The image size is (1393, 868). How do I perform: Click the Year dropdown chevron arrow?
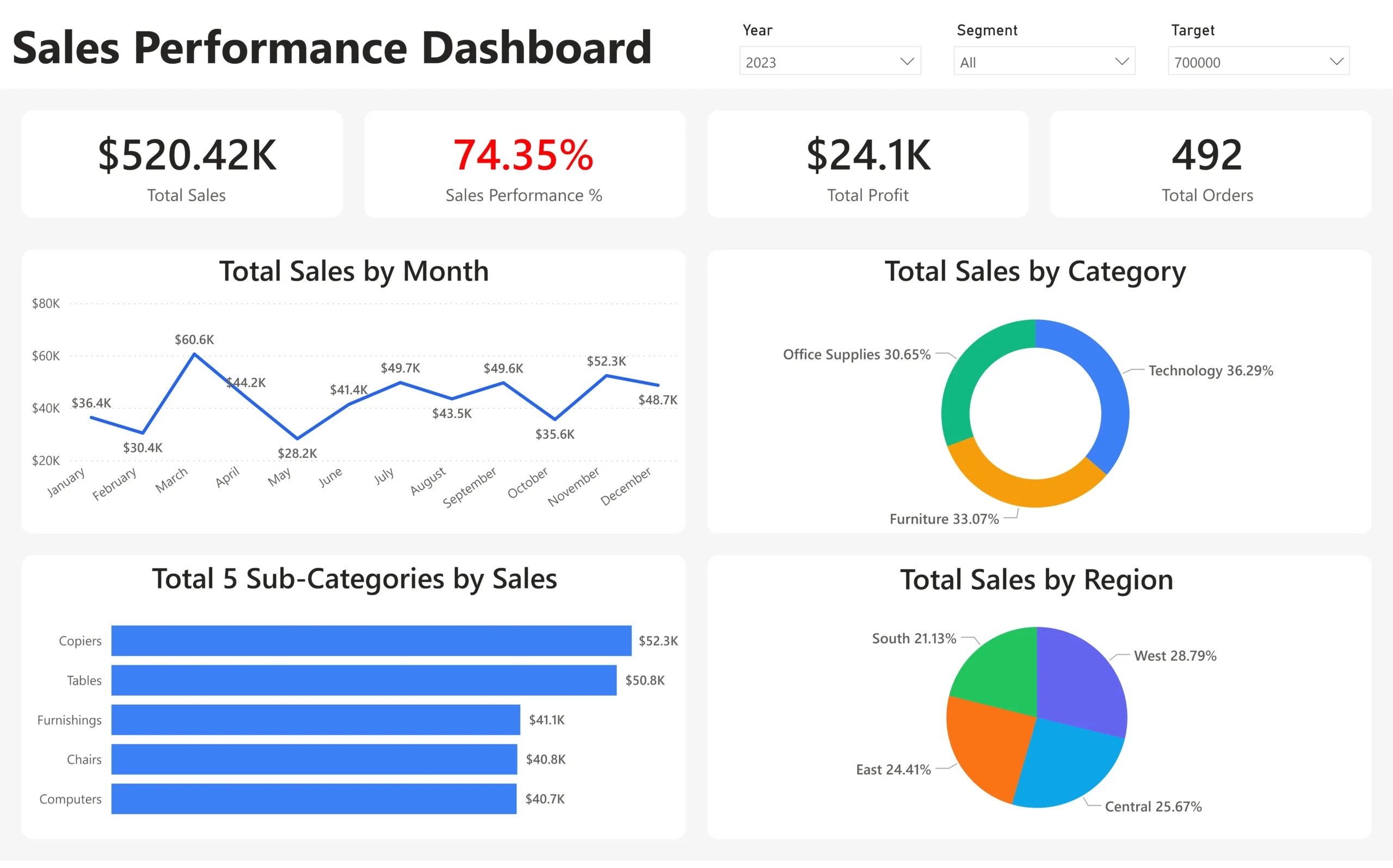click(x=907, y=61)
